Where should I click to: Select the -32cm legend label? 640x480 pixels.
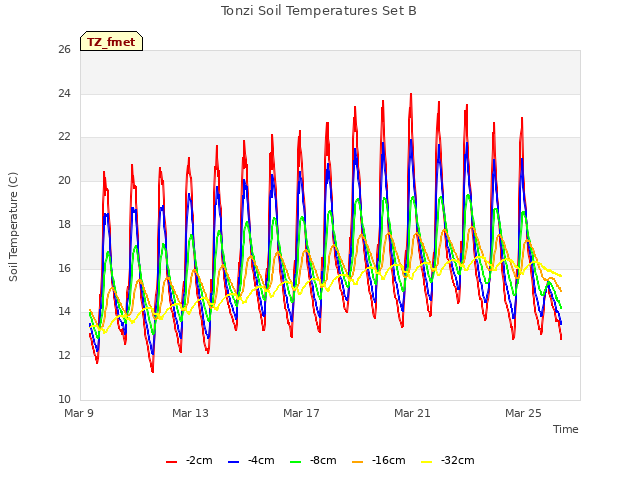coord(458,460)
